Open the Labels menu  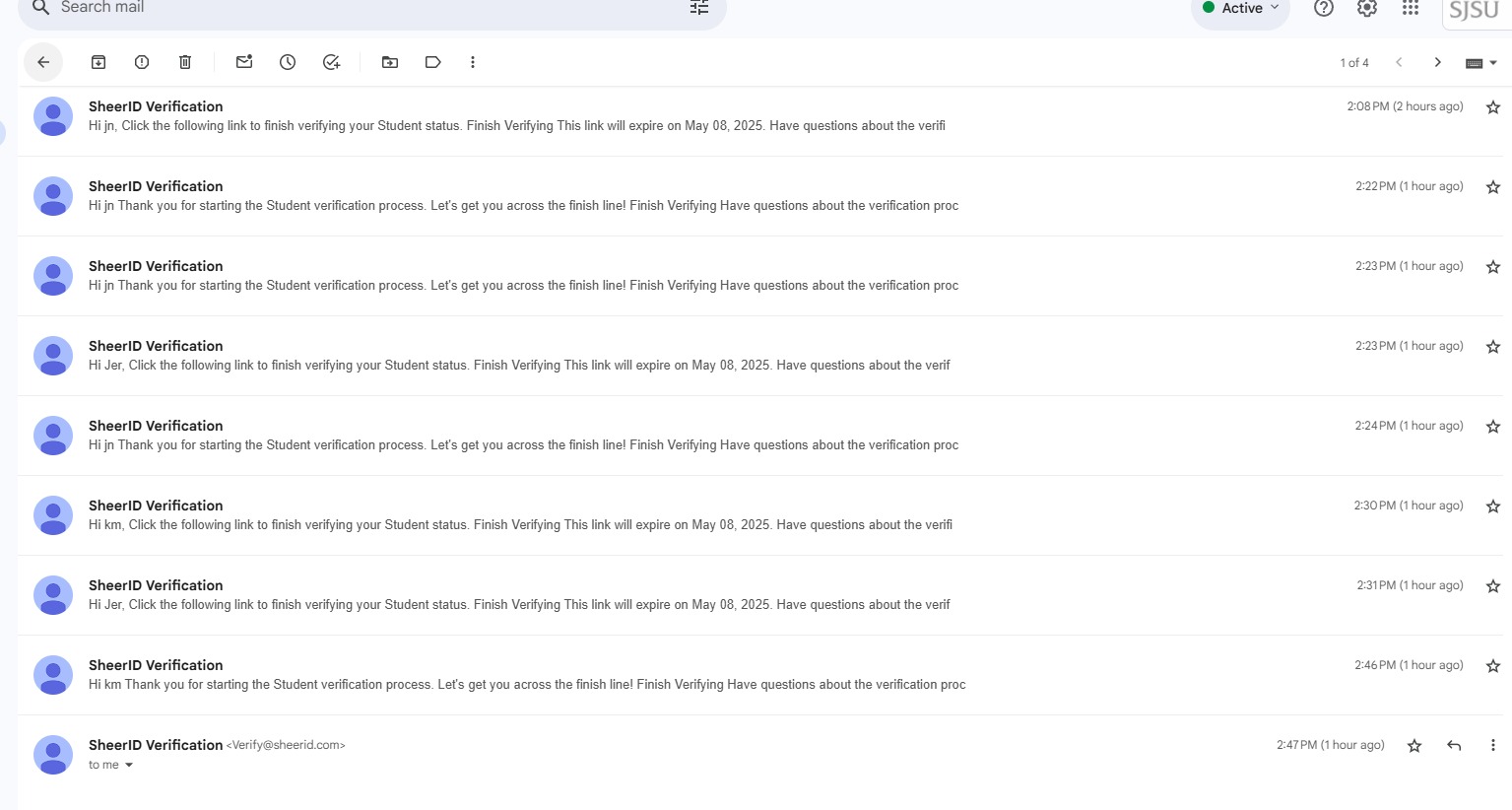point(433,62)
